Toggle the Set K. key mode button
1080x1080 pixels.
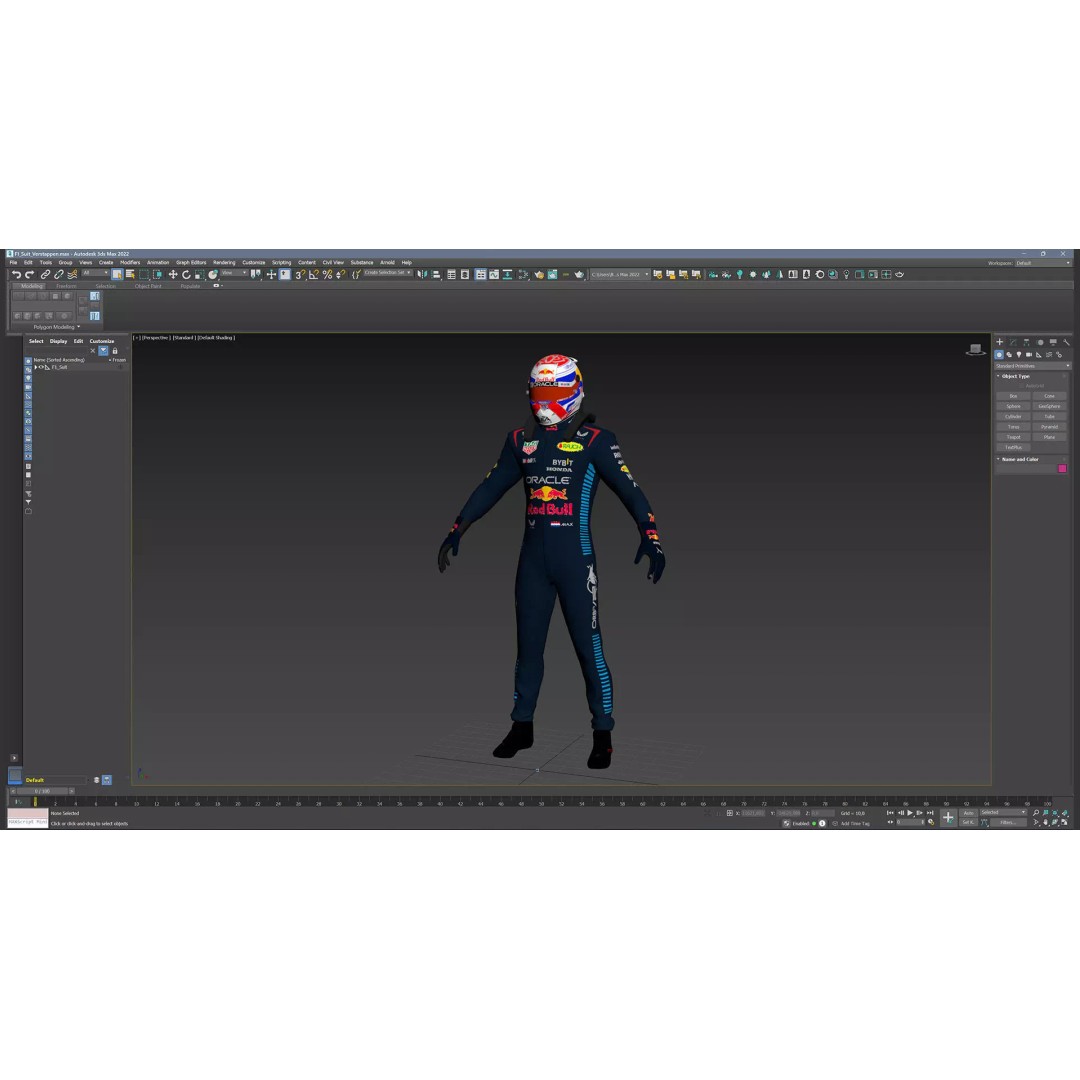coord(968,822)
